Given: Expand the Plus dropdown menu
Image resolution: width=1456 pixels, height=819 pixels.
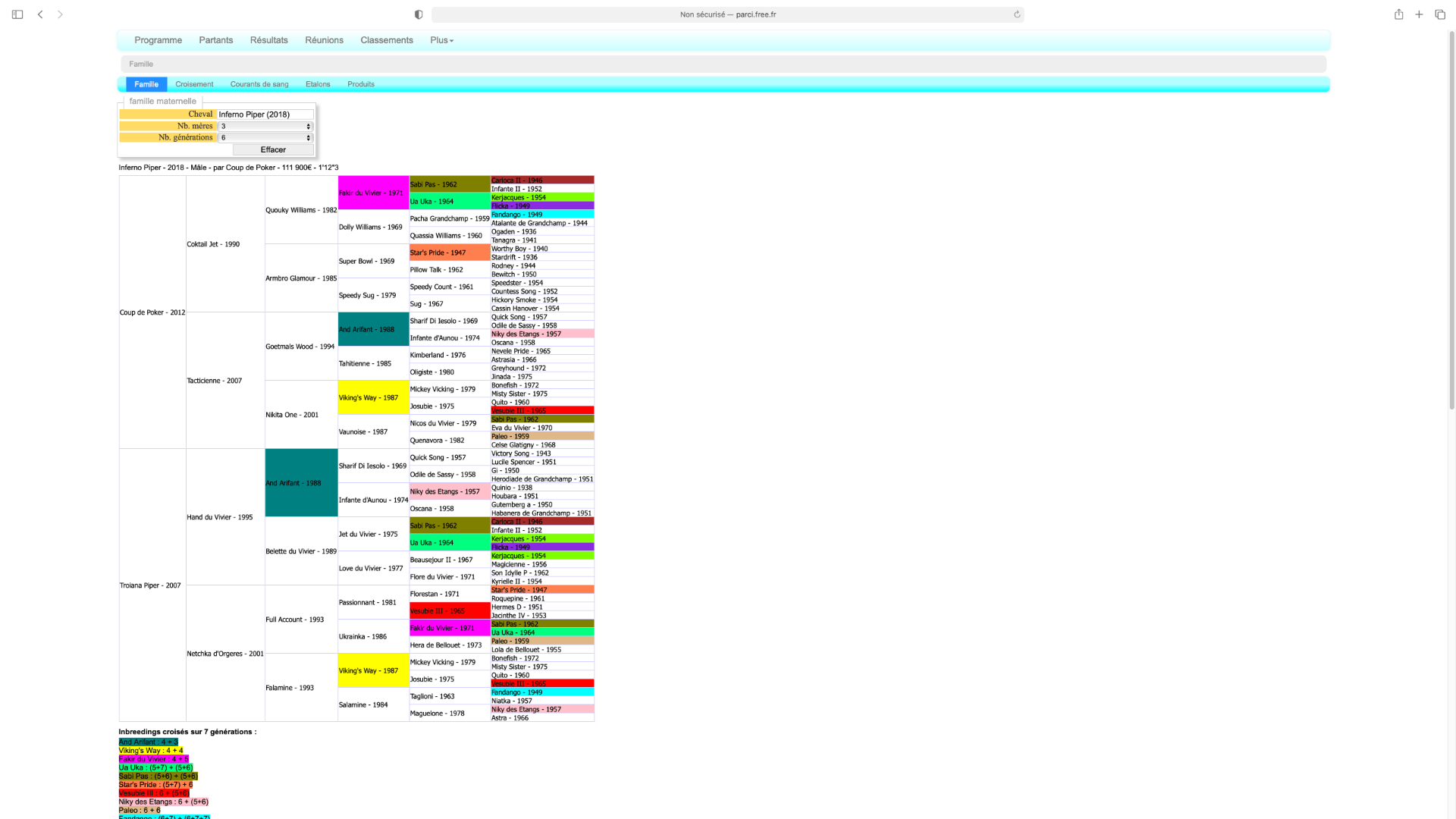Looking at the screenshot, I should coord(442,40).
